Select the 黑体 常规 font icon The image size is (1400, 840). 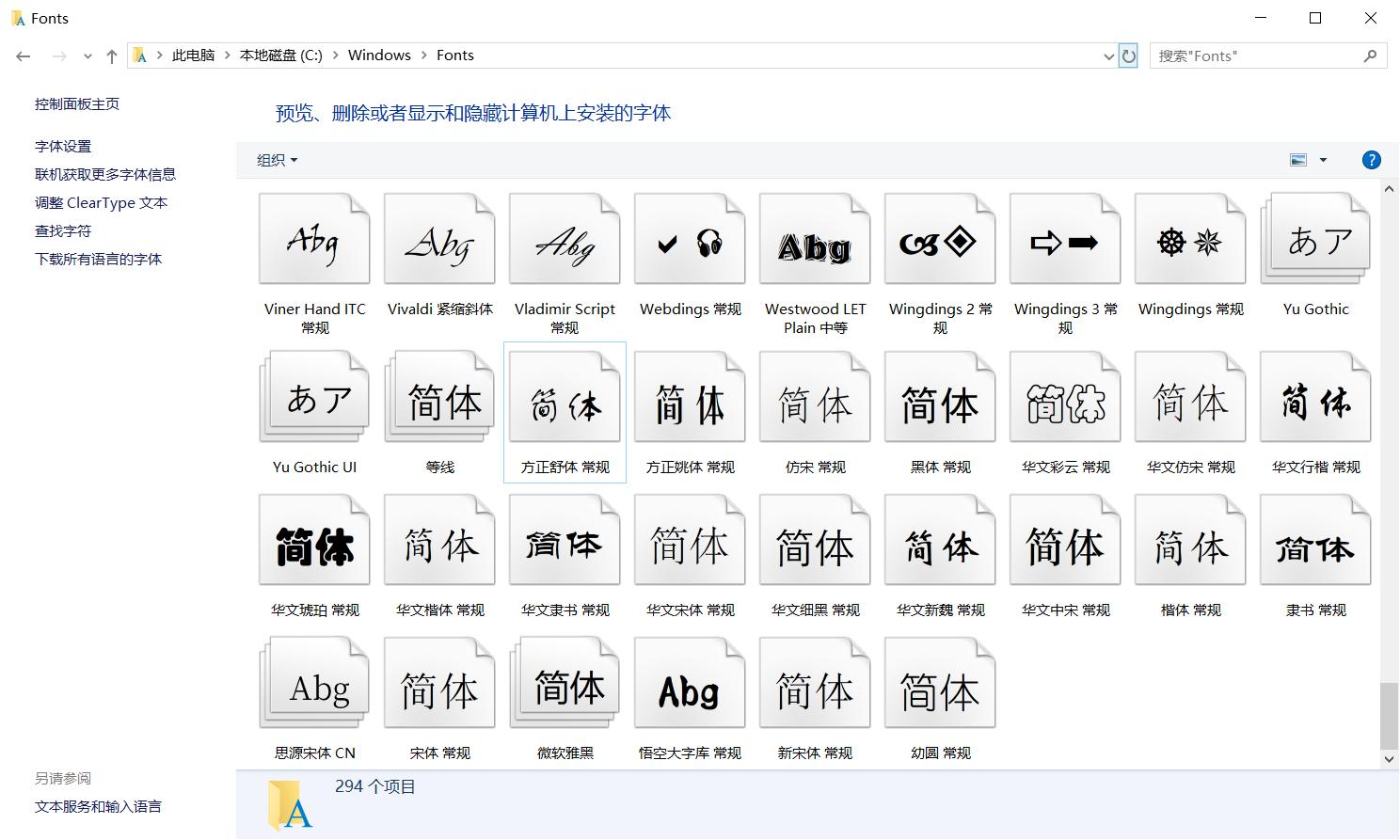(x=940, y=397)
